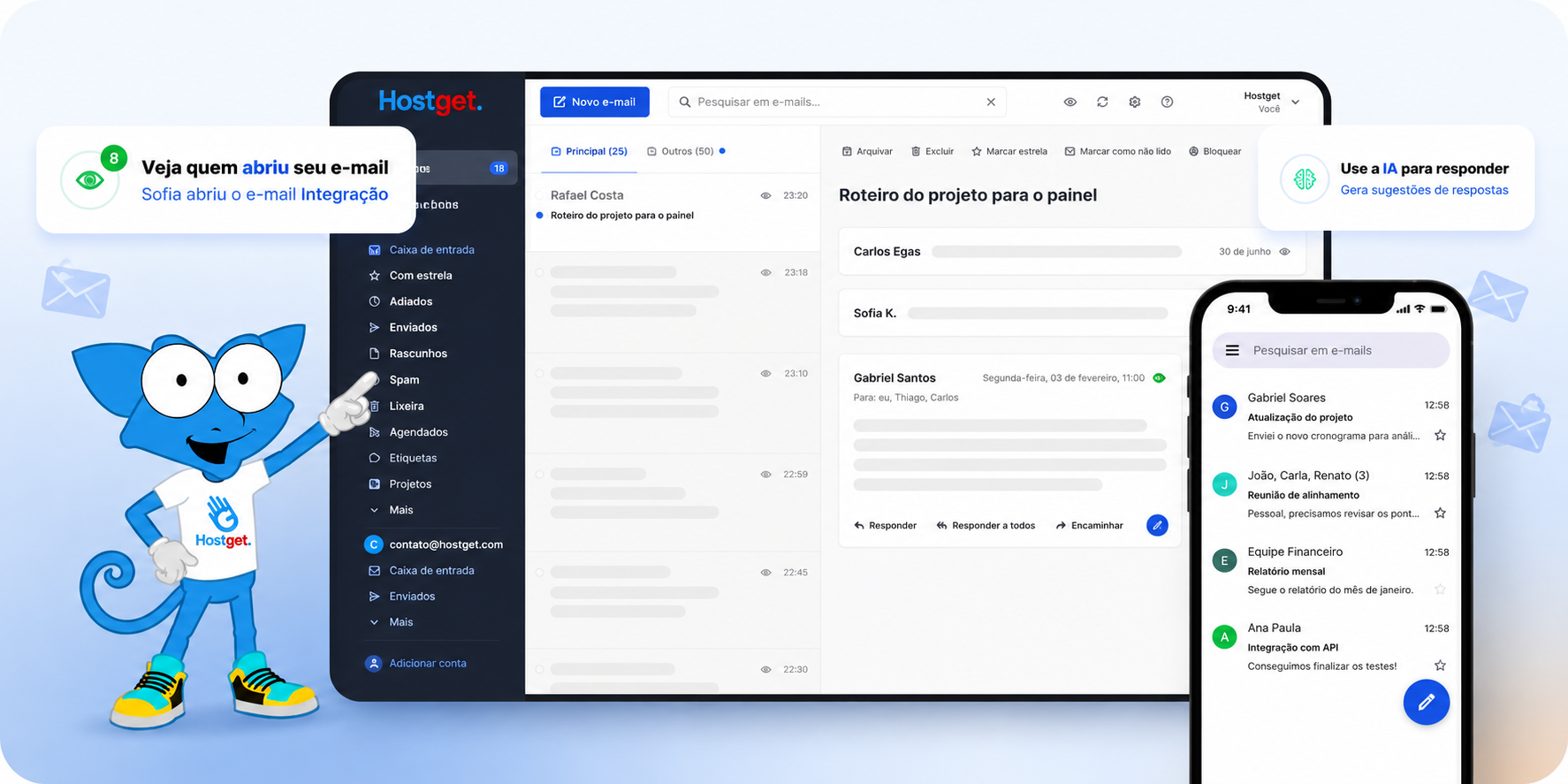Select the checkbox of the 22:59 email

pos(539,474)
